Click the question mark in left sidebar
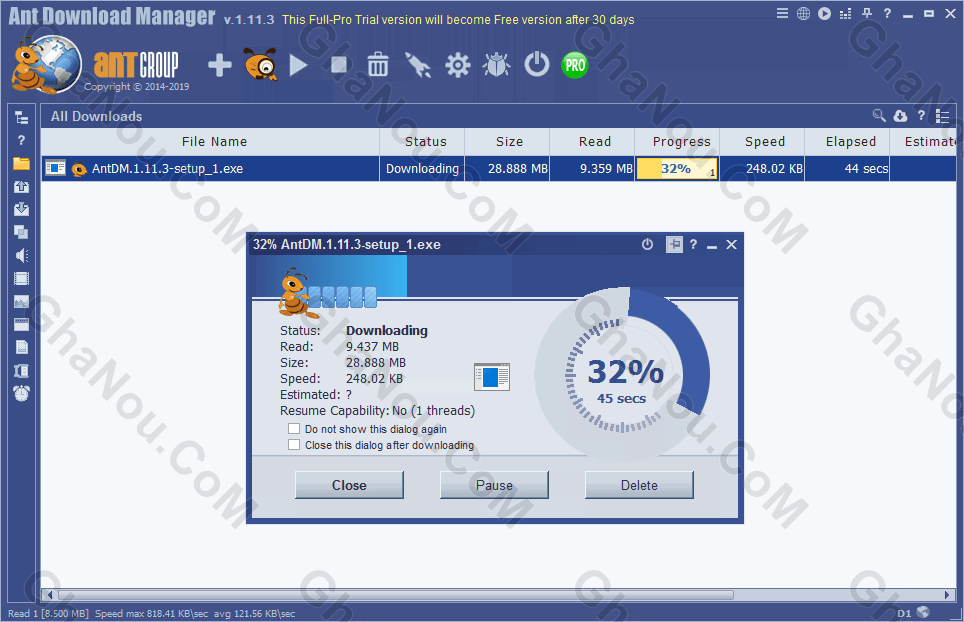Image resolution: width=964 pixels, height=622 pixels. pyautogui.click(x=22, y=141)
